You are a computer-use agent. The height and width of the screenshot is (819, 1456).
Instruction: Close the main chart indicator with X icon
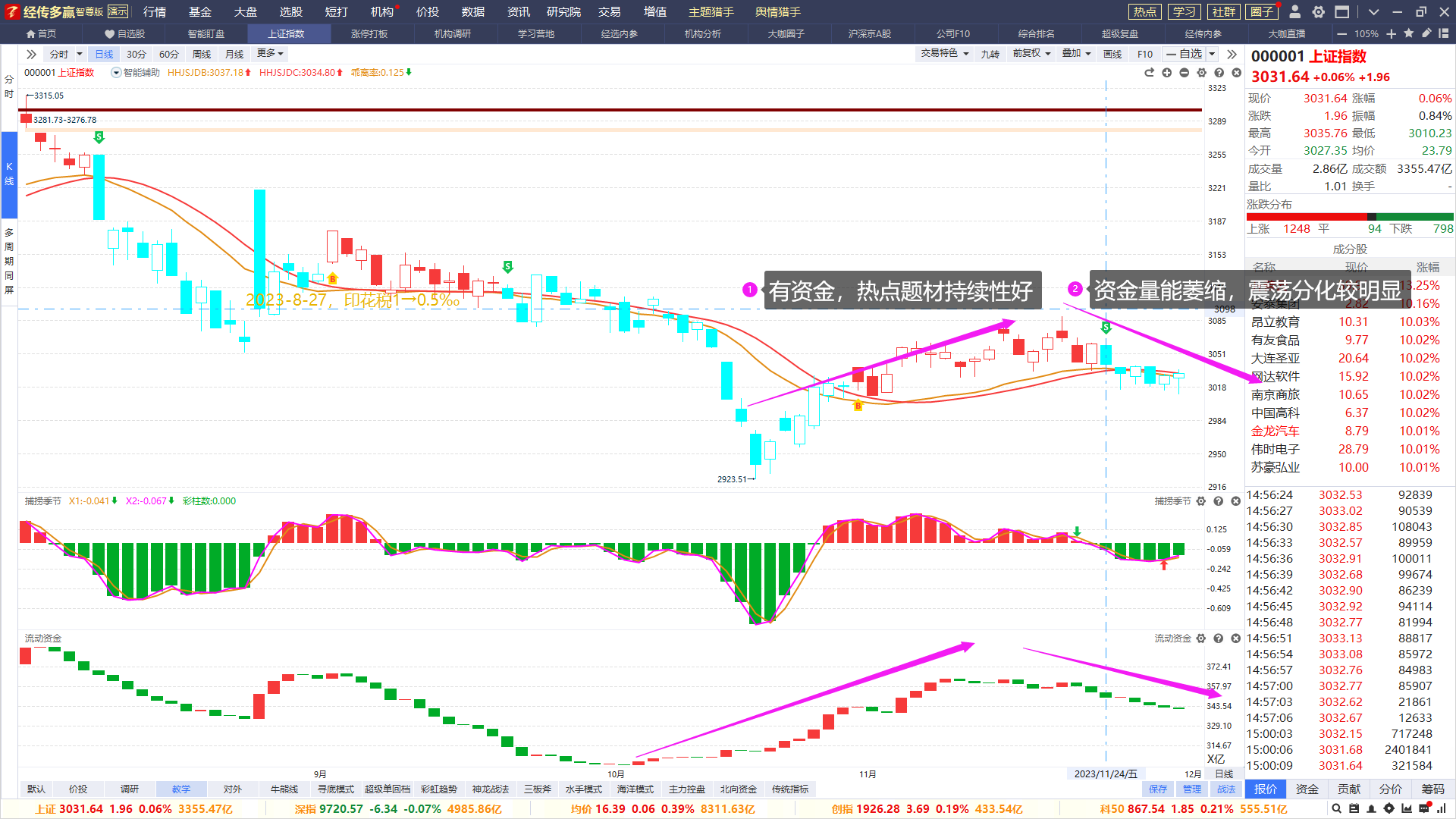tap(1236, 73)
